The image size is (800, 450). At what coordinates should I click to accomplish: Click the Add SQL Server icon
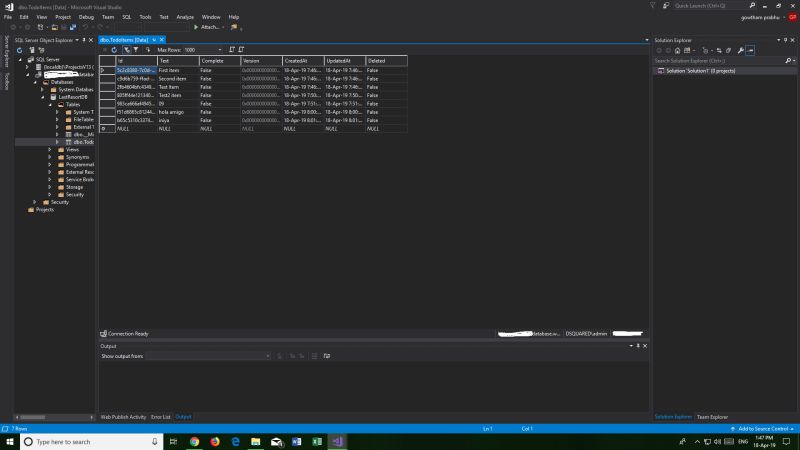(32, 50)
